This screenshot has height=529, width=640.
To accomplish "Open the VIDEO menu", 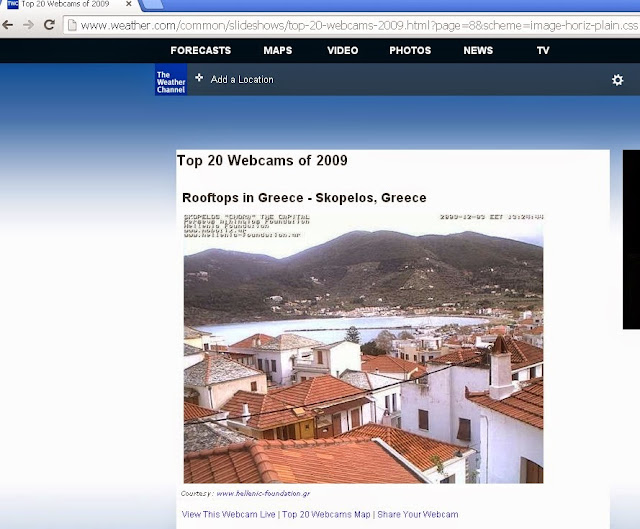I will click(x=342, y=50).
